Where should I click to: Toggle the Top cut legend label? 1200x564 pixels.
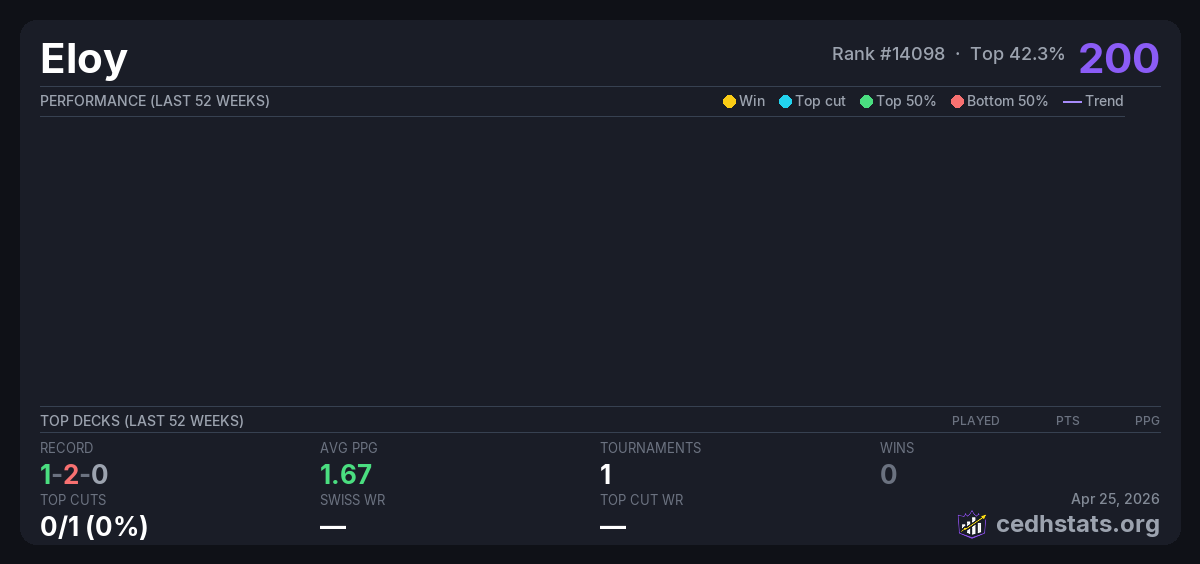820,101
